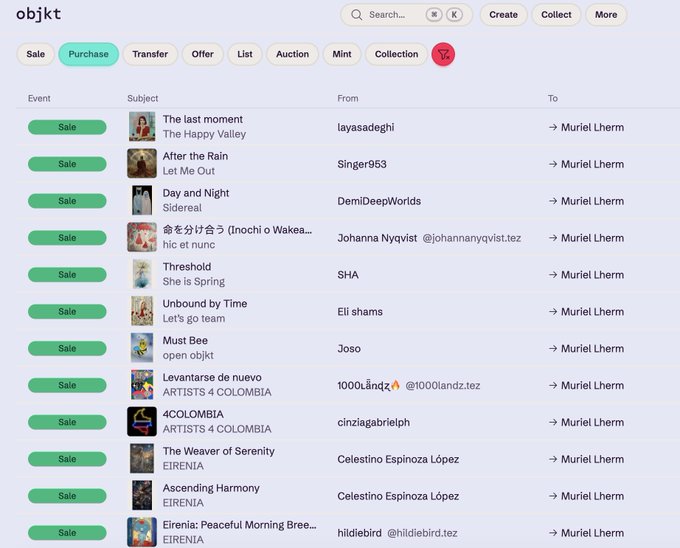The width and height of the screenshot is (680, 548).
Task: Open She is Spring collection link
Action: [193, 281]
